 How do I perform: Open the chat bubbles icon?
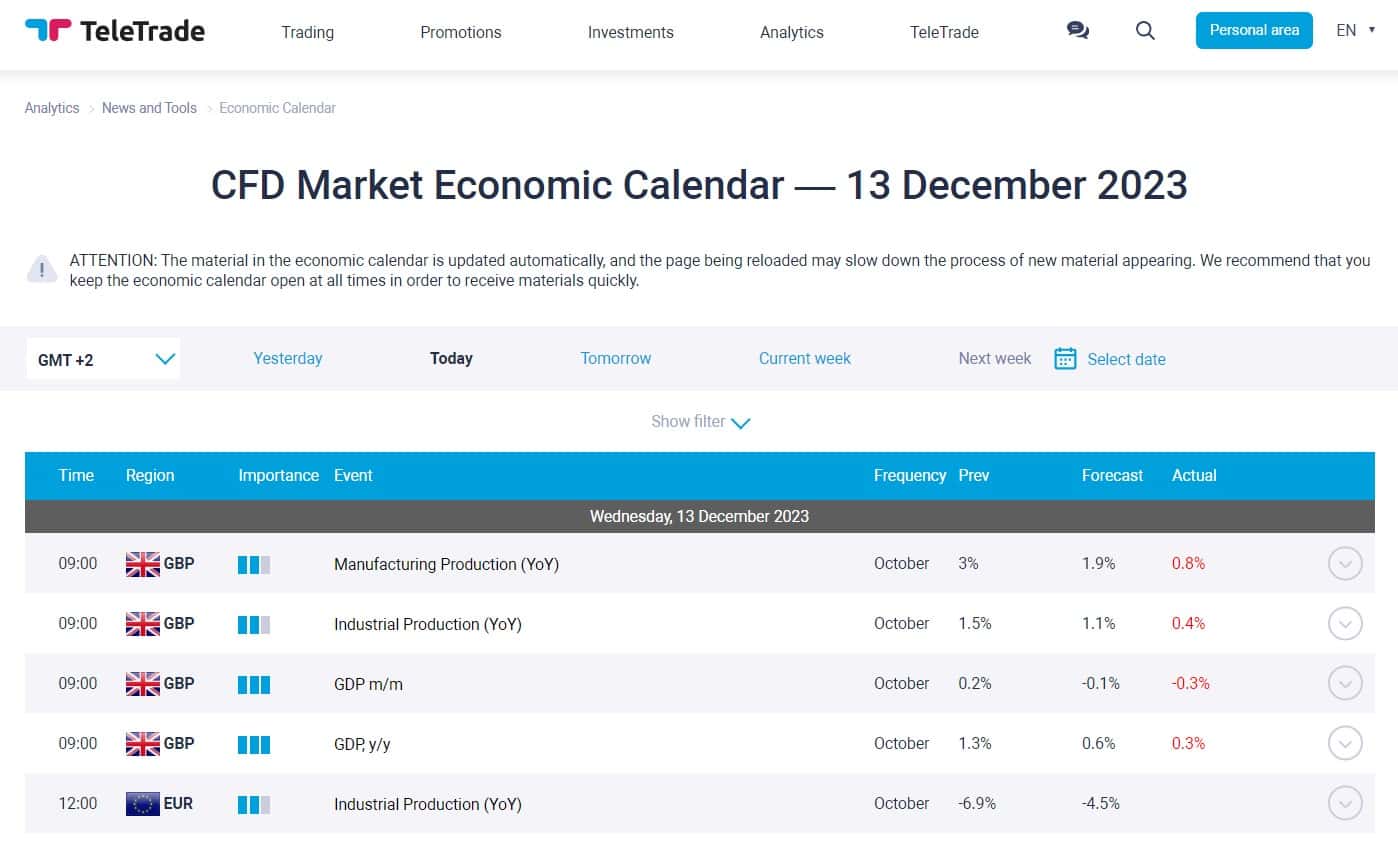(1078, 31)
